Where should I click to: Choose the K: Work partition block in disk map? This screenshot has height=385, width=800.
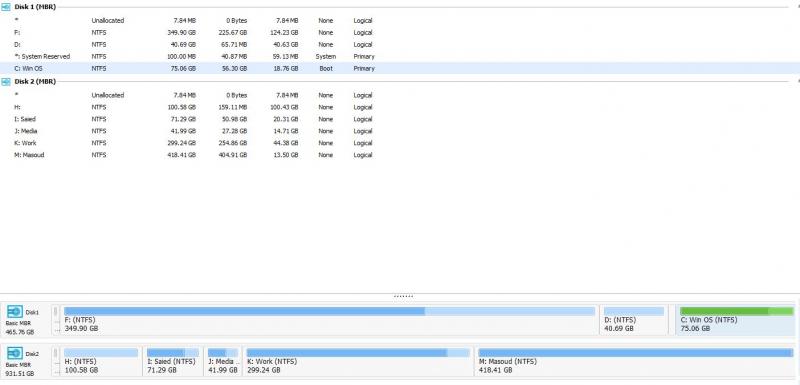[x=358, y=361]
